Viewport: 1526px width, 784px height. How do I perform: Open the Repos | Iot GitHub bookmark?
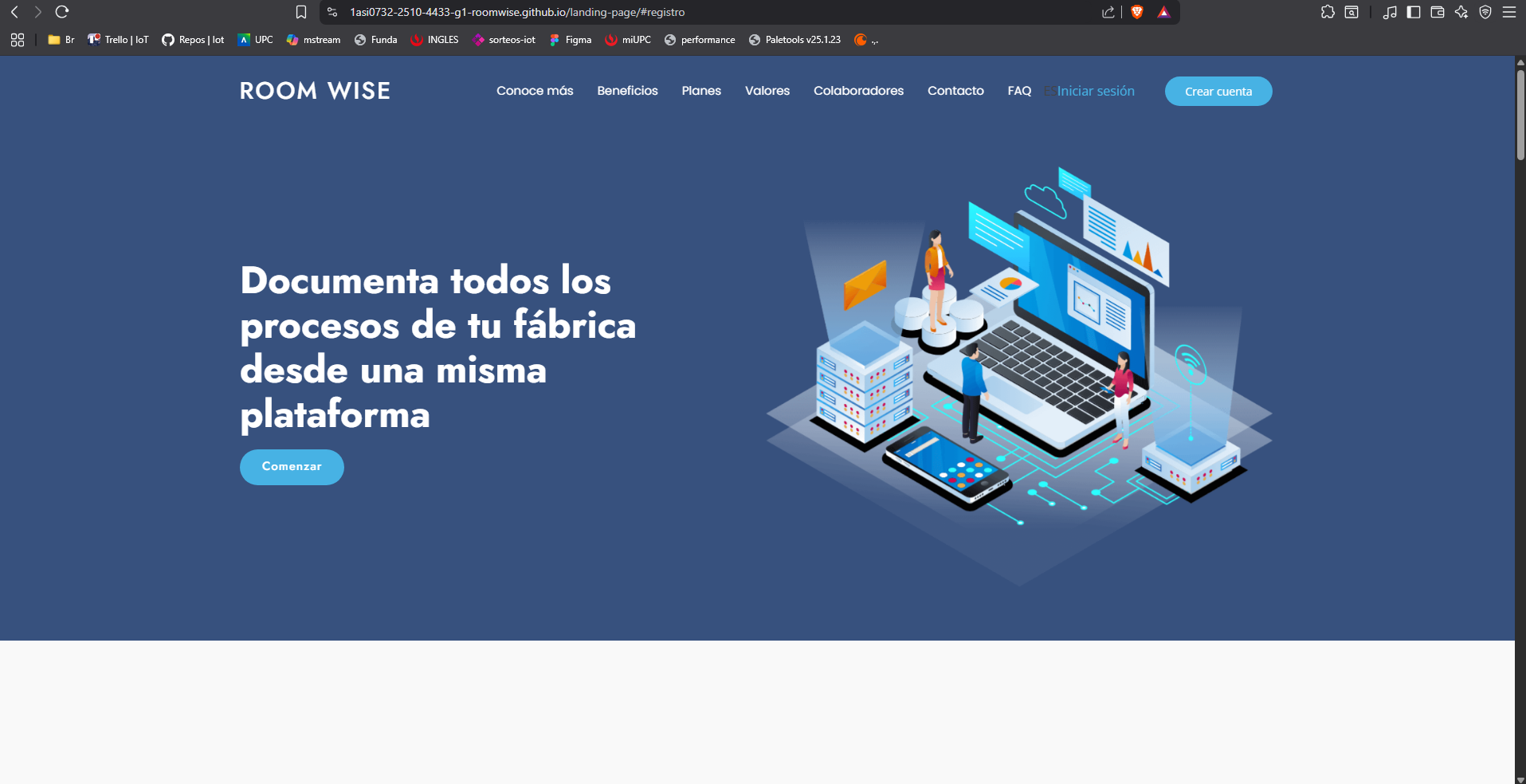(x=193, y=40)
